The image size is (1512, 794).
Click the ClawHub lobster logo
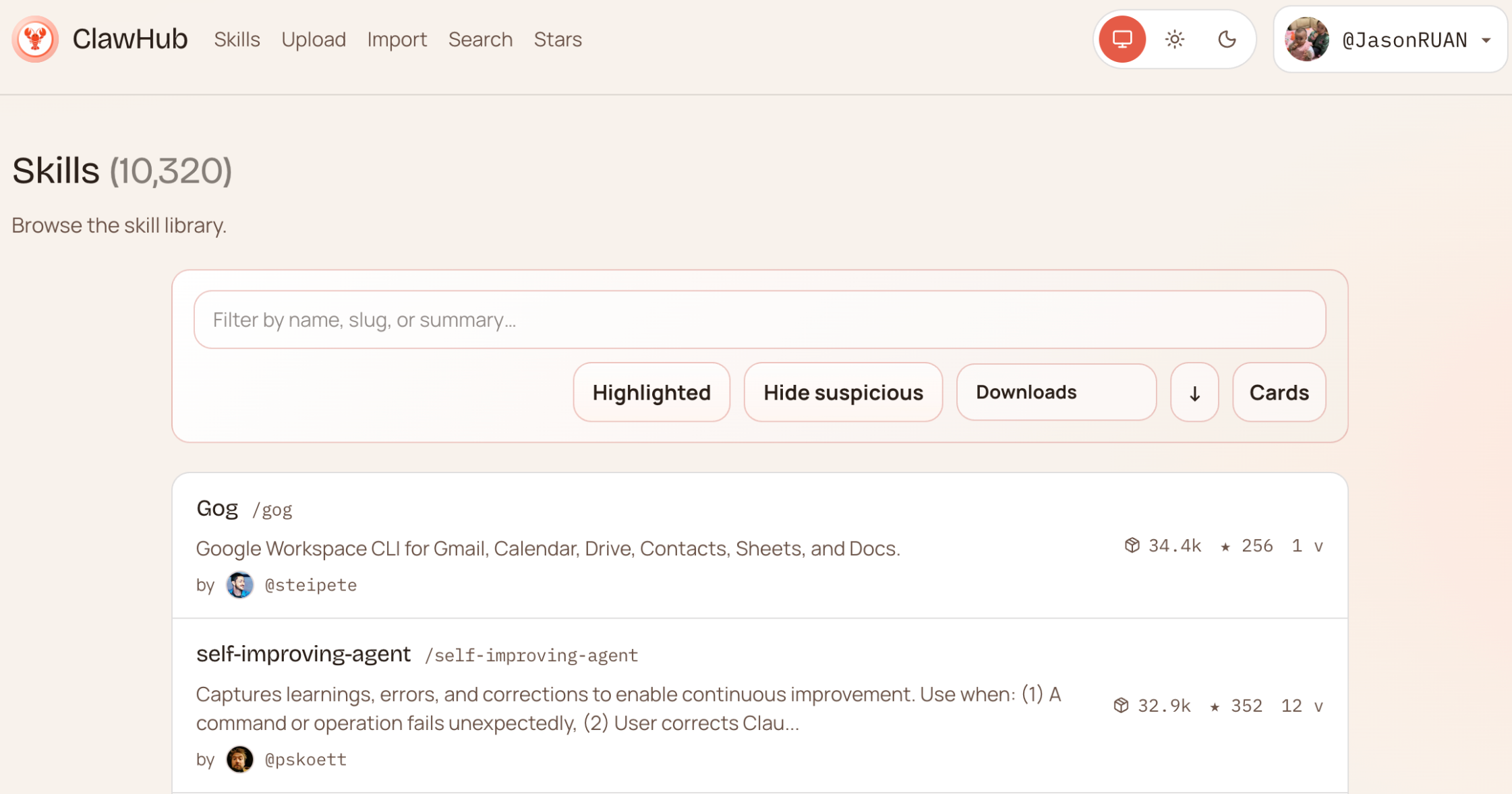coord(35,38)
